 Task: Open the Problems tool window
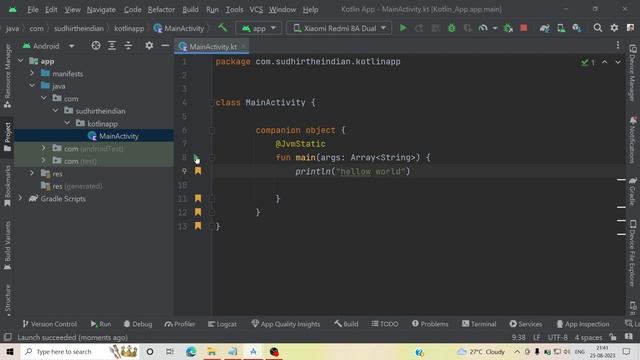point(430,324)
